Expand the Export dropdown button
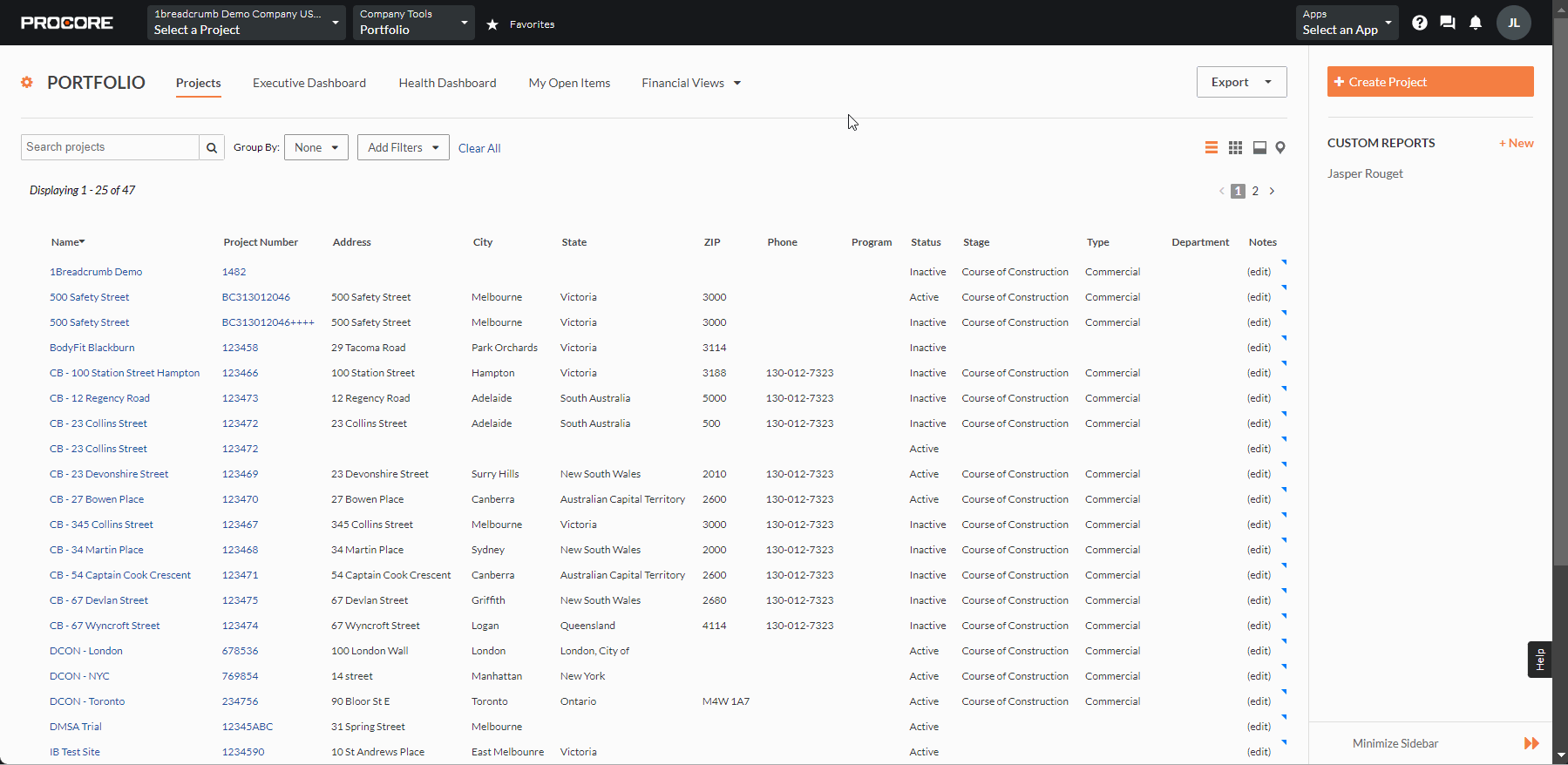This screenshot has width=1568, height=765. (1241, 82)
